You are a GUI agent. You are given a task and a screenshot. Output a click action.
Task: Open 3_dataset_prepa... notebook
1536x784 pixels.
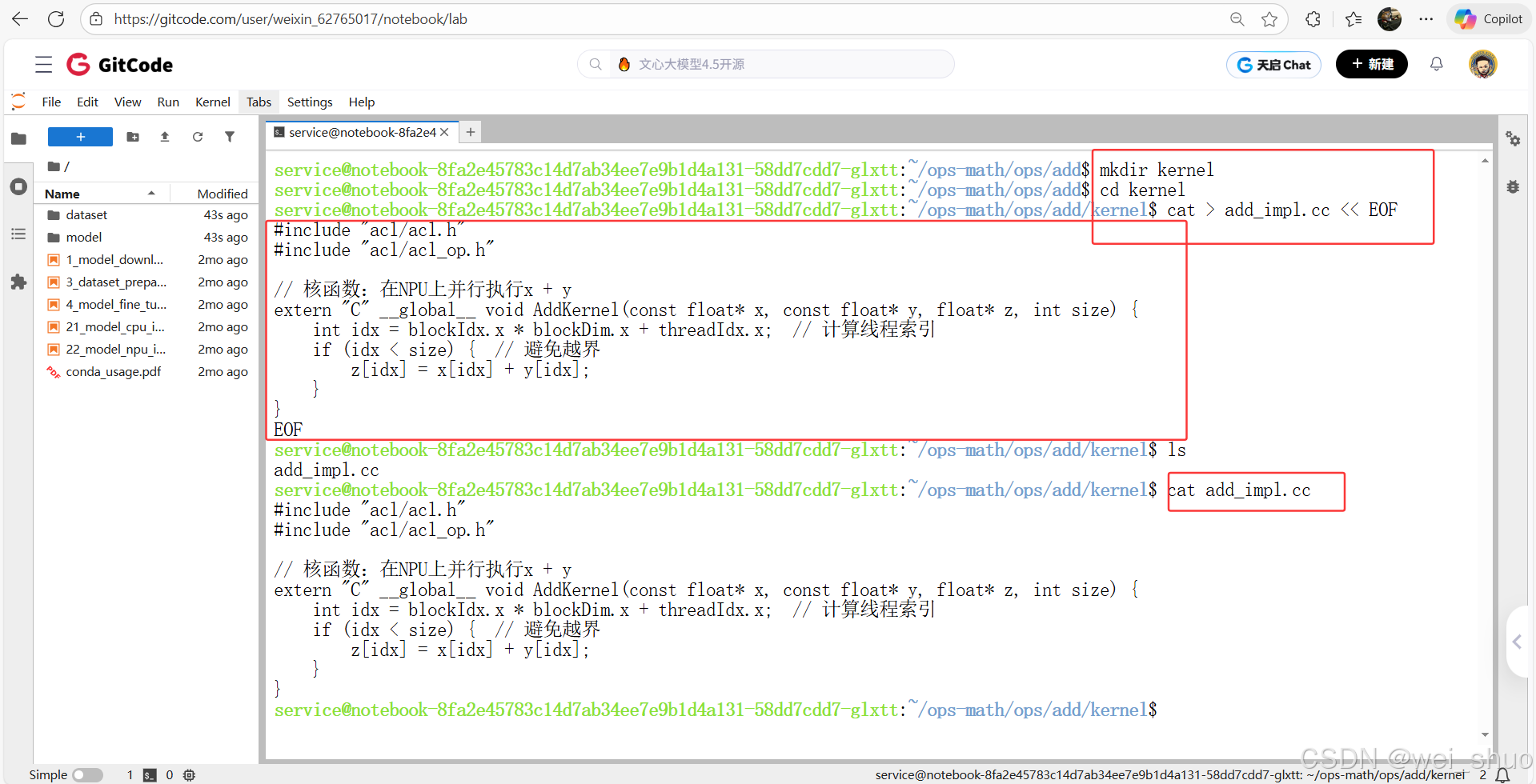point(147,282)
